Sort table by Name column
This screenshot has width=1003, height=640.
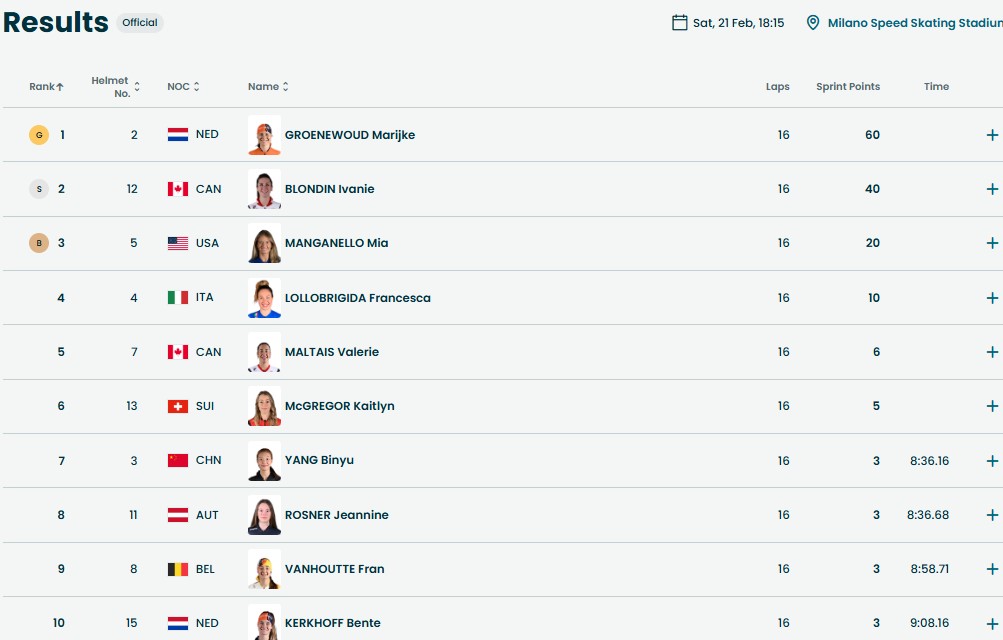(x=268, y=87)
